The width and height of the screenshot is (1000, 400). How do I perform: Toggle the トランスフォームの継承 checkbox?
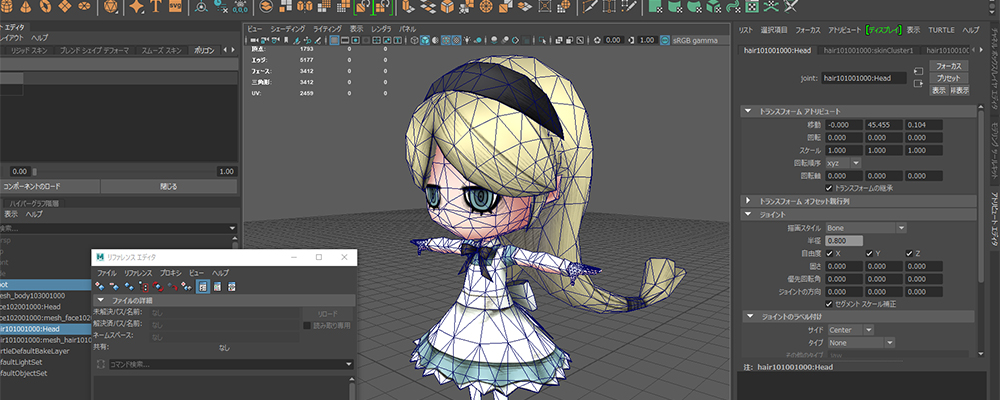coord(829,187)
